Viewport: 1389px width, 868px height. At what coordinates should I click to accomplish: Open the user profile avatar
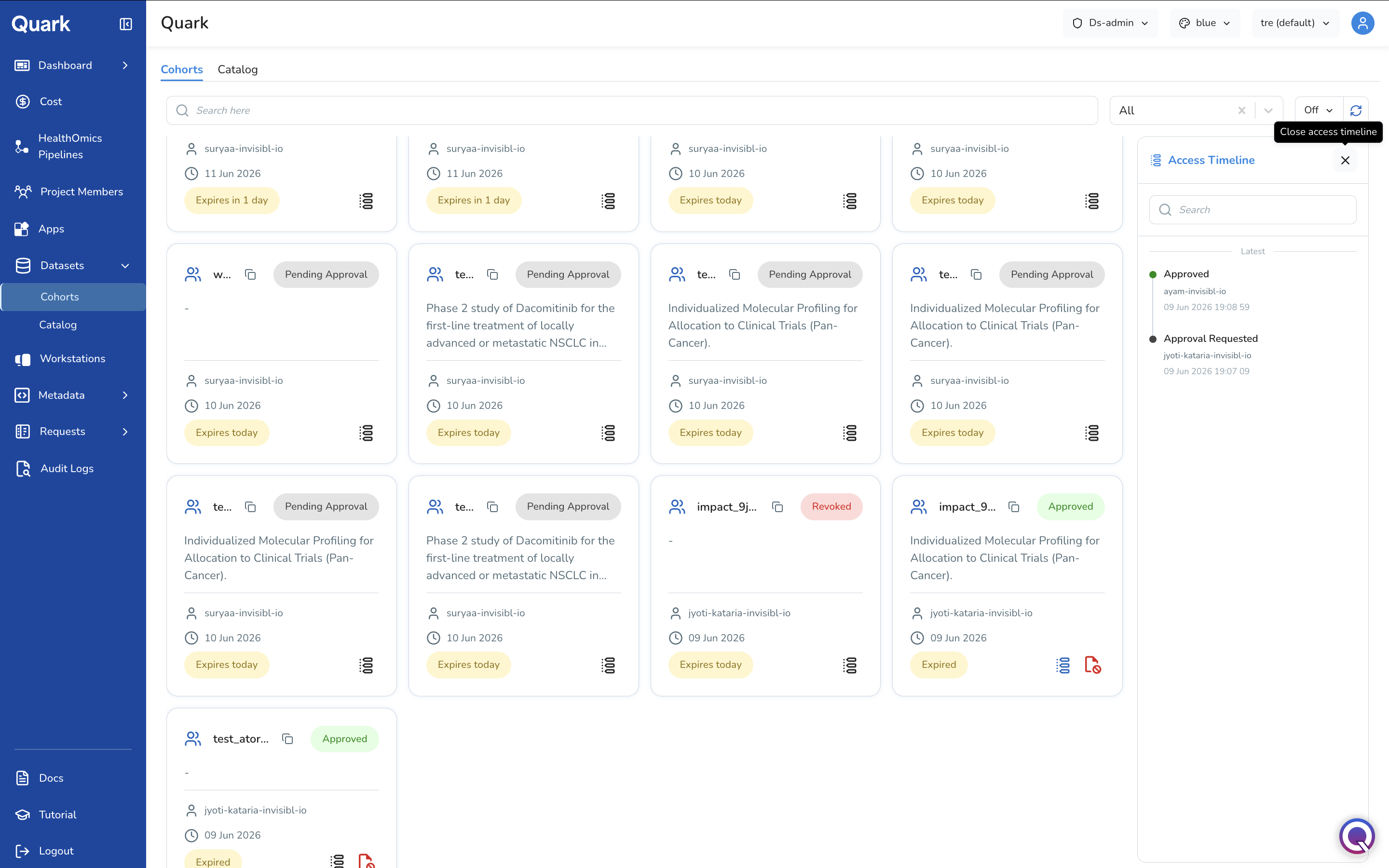click(x=1362, y=23)
